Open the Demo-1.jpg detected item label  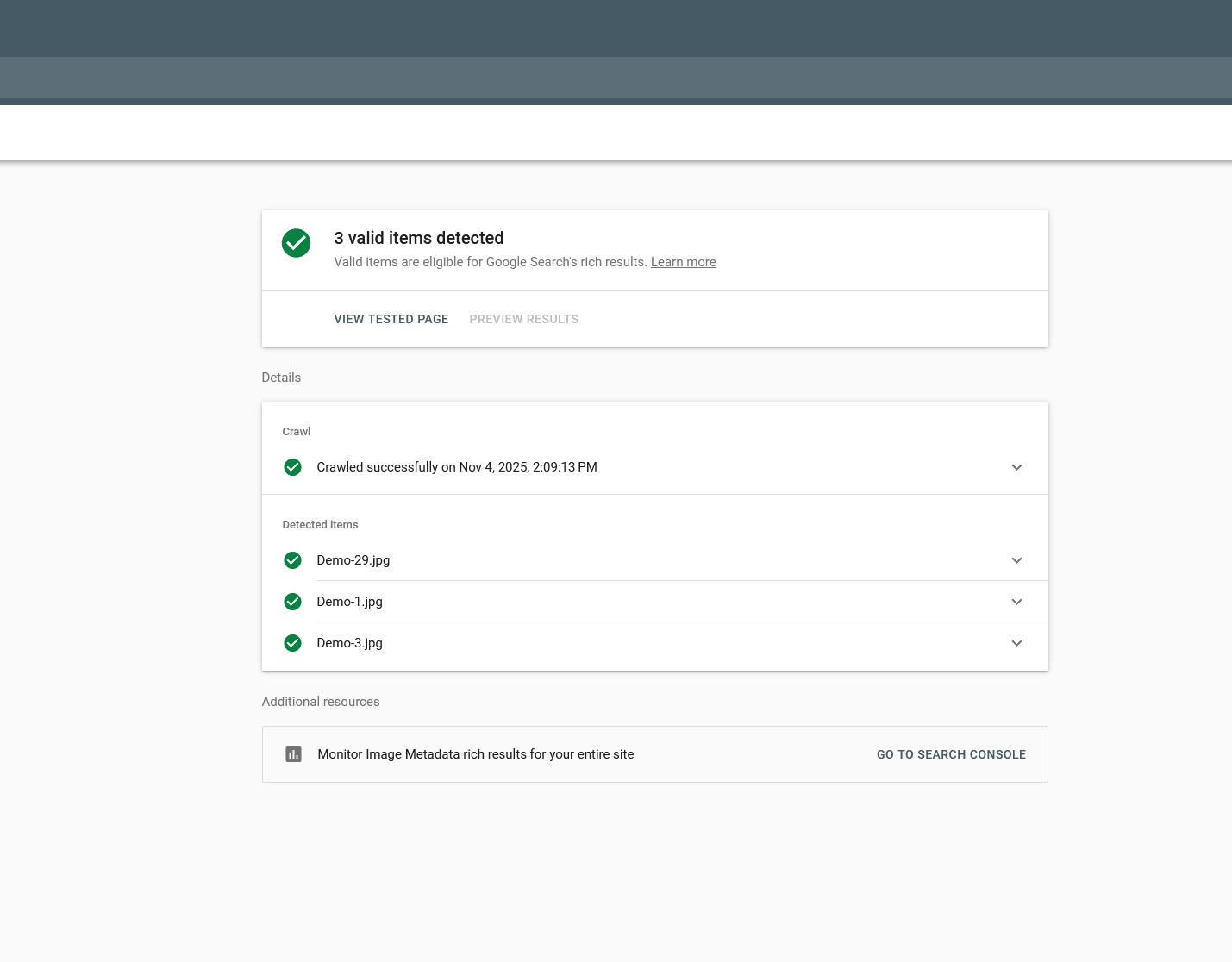pos(349,602)
